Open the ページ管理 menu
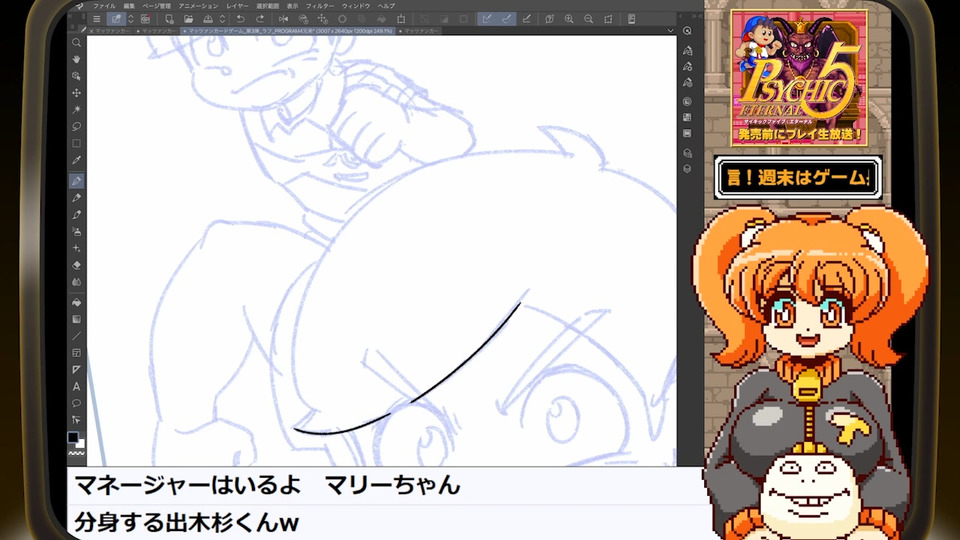Image resolution: width=960 pixels, height=540 pixels. (x=157, y=6)
